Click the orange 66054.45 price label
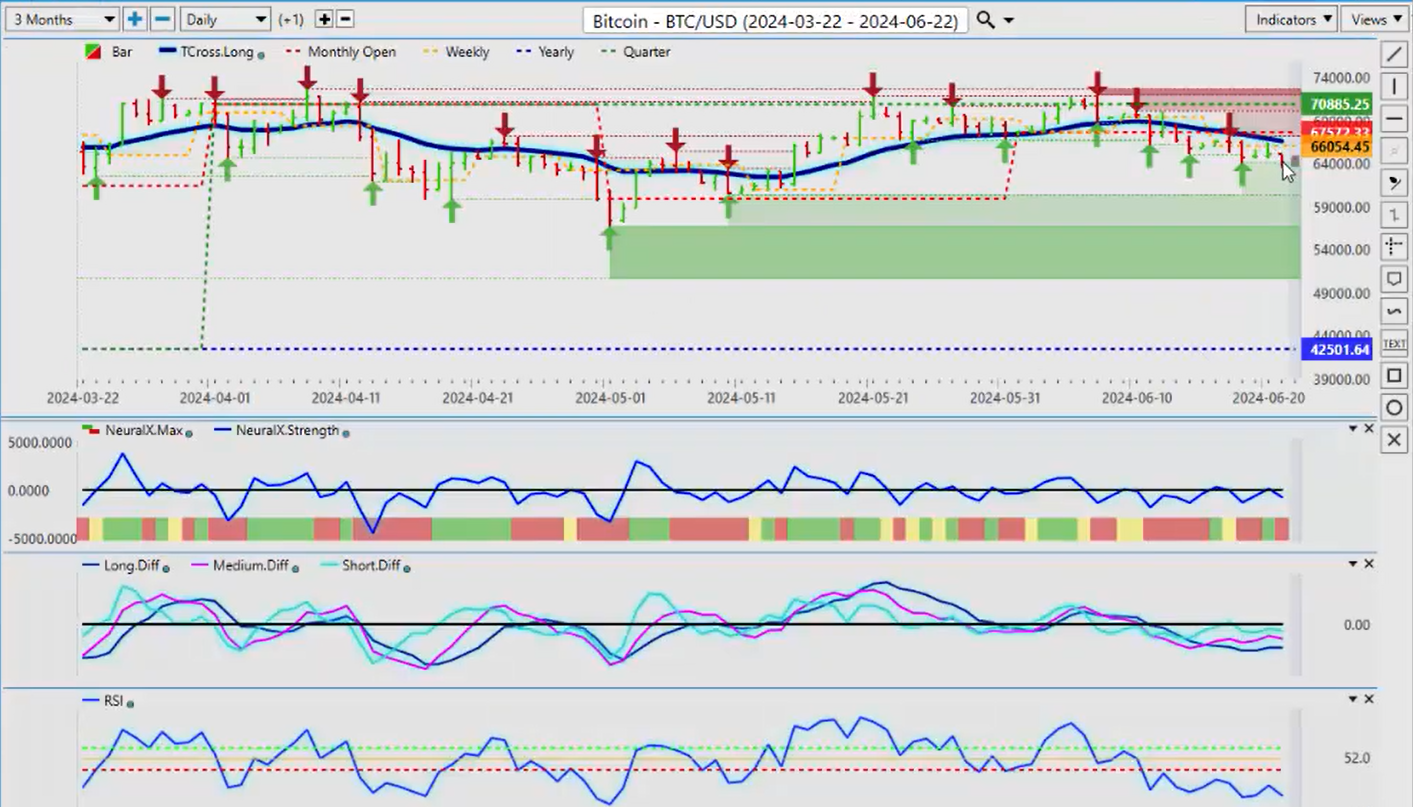This screenshot has width=1413, height=807. point(1336,147)
